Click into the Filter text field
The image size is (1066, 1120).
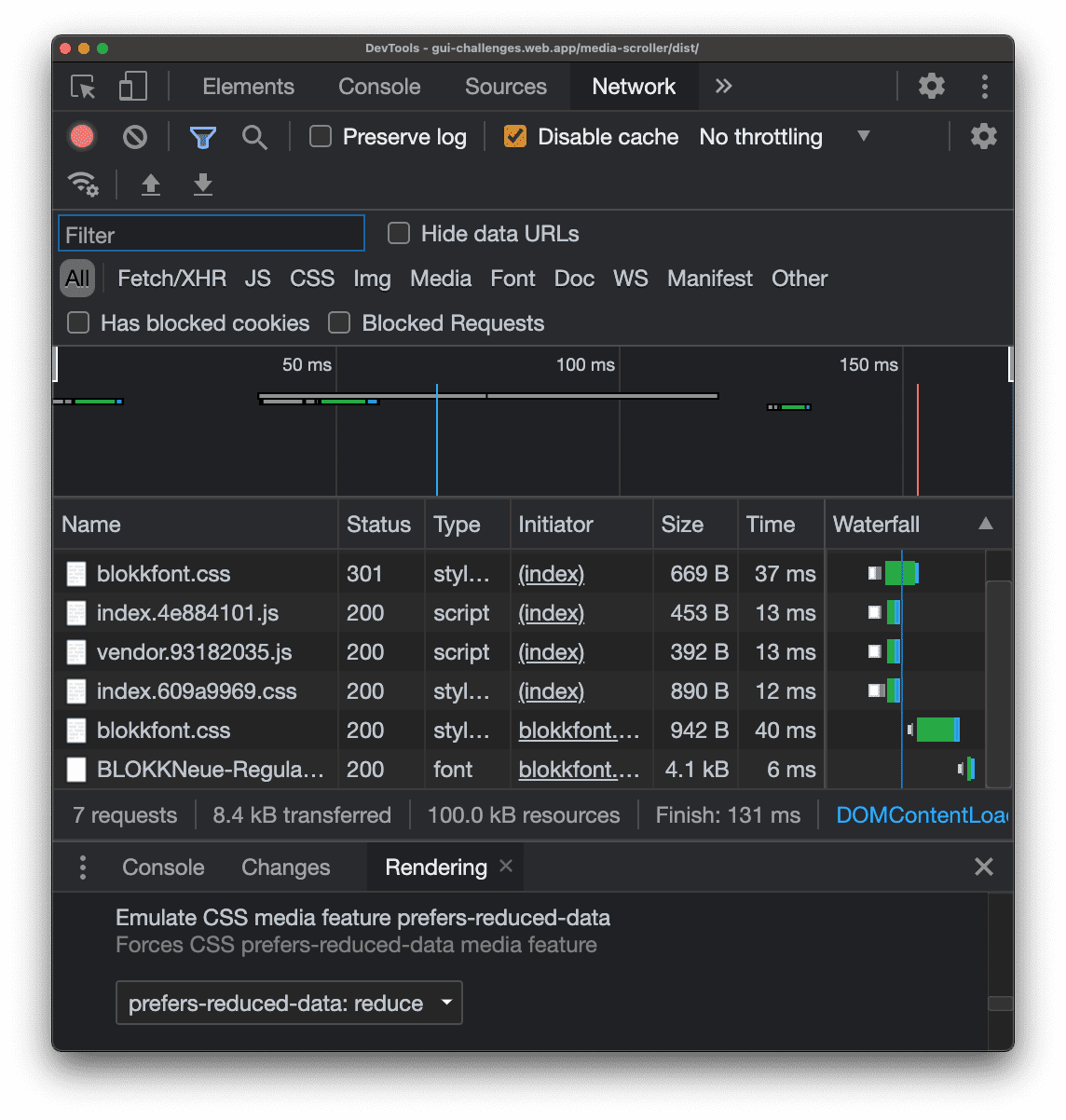tap(212, 235)
